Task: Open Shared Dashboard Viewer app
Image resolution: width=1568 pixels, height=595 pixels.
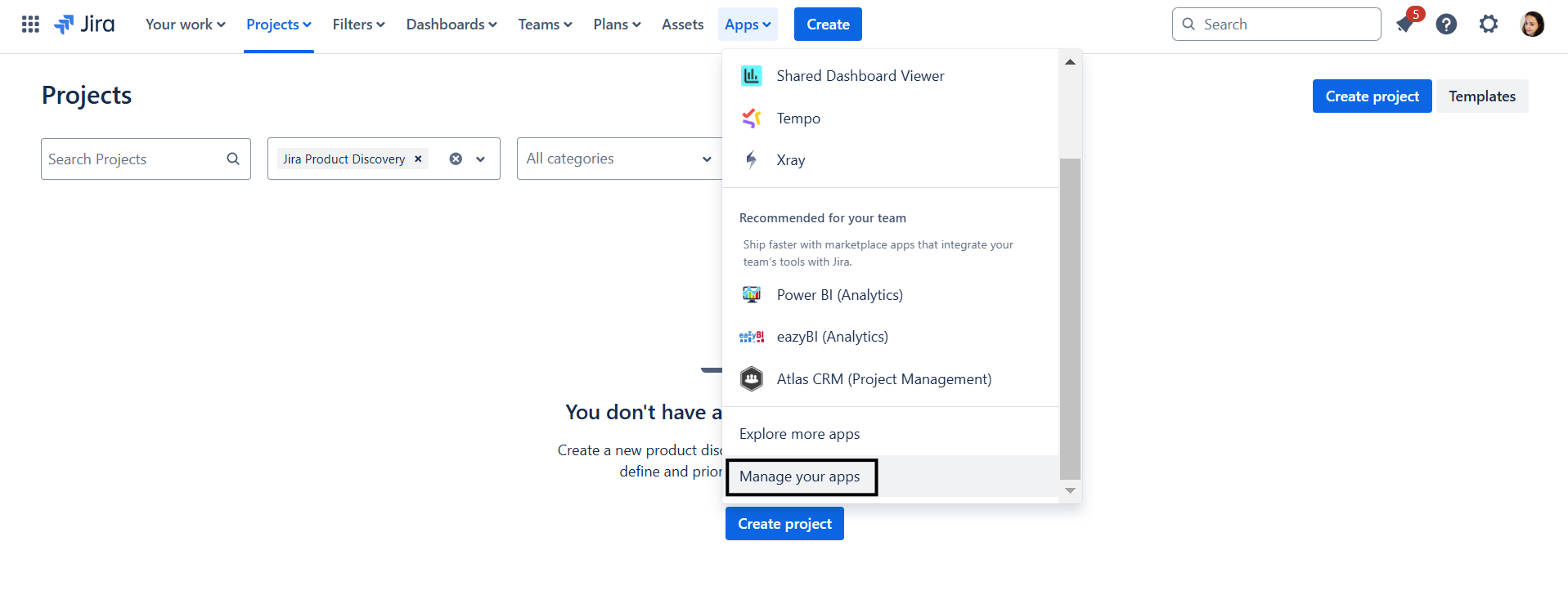Action: click(891, 76)
